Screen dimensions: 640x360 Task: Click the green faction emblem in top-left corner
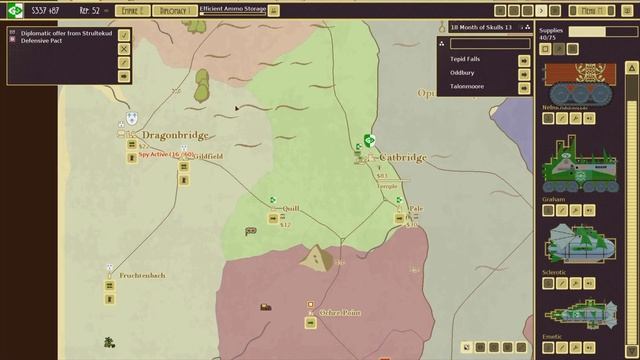(15, 10)
